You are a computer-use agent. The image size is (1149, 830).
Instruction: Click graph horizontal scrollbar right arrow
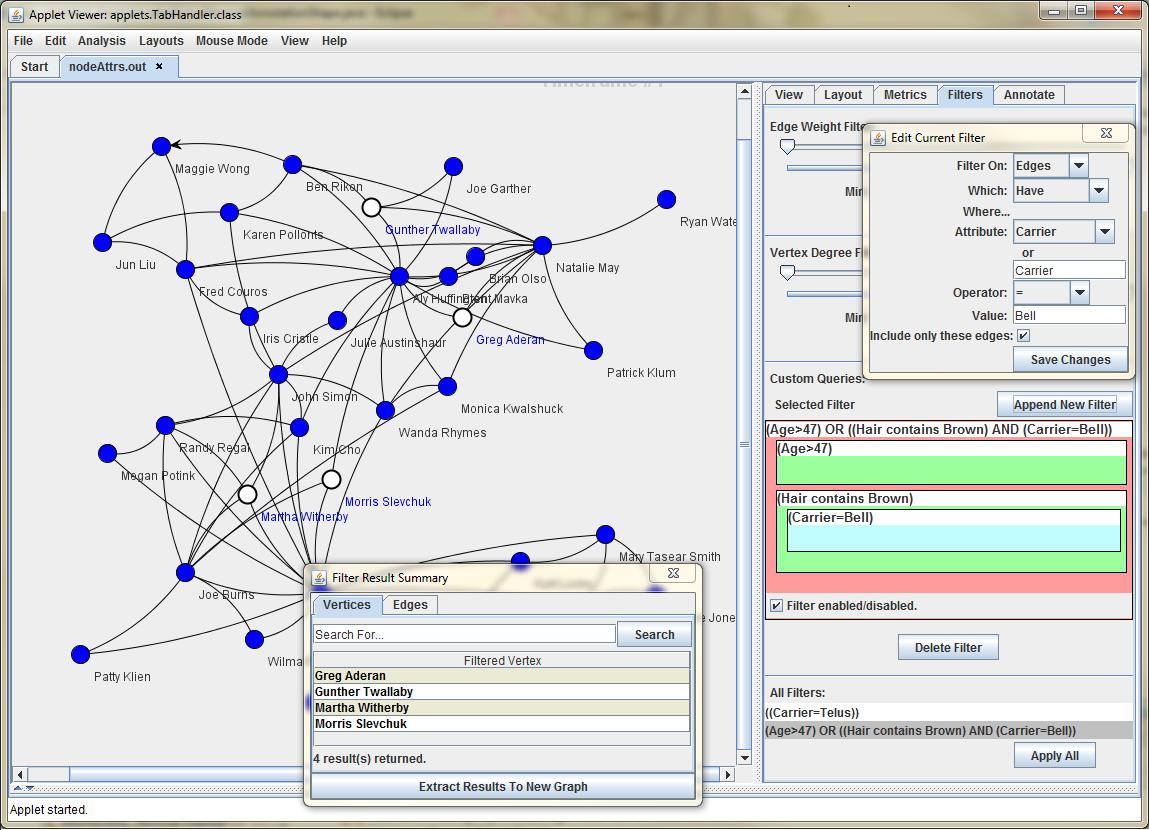728,774
